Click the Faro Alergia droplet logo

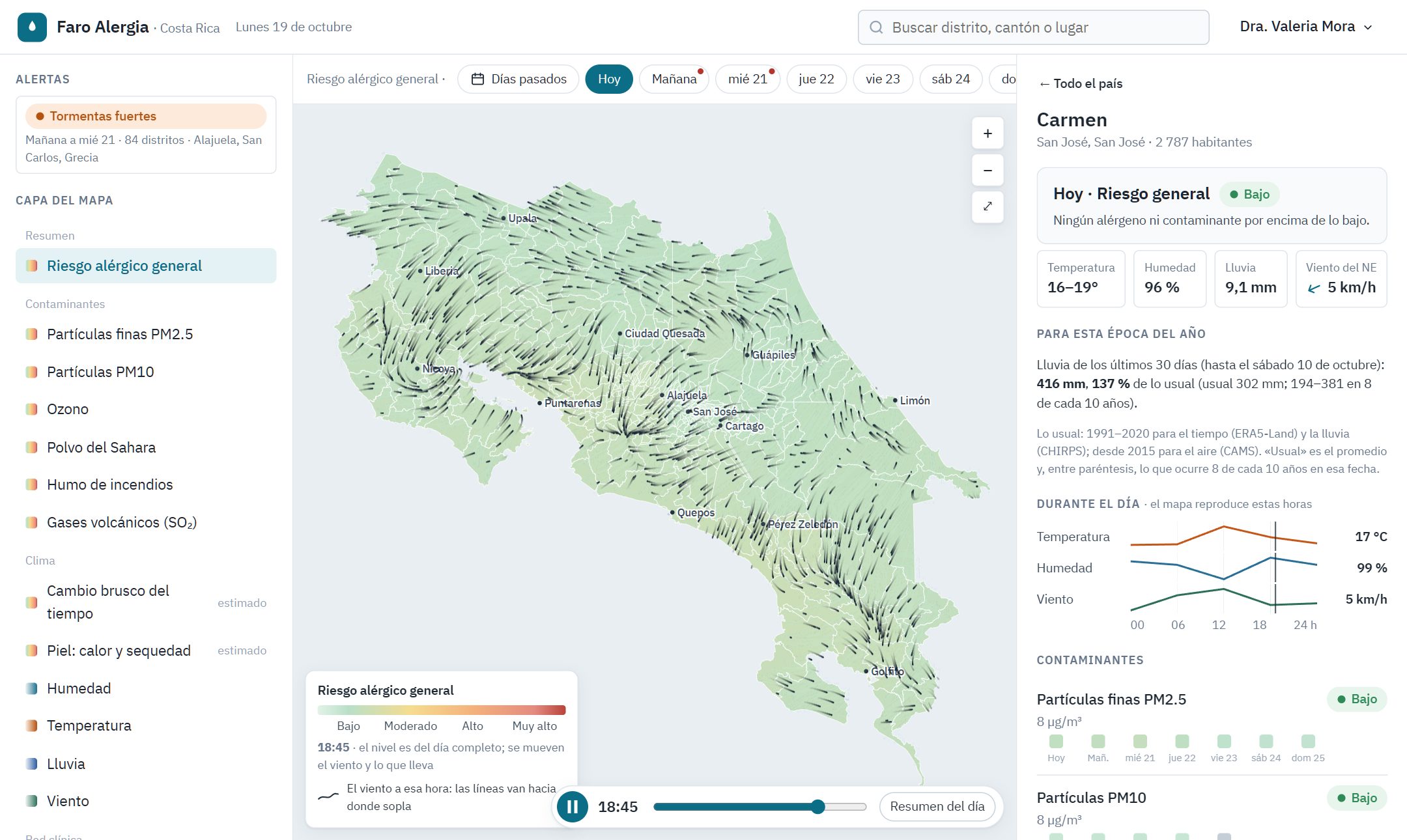(x=32, y=27)
